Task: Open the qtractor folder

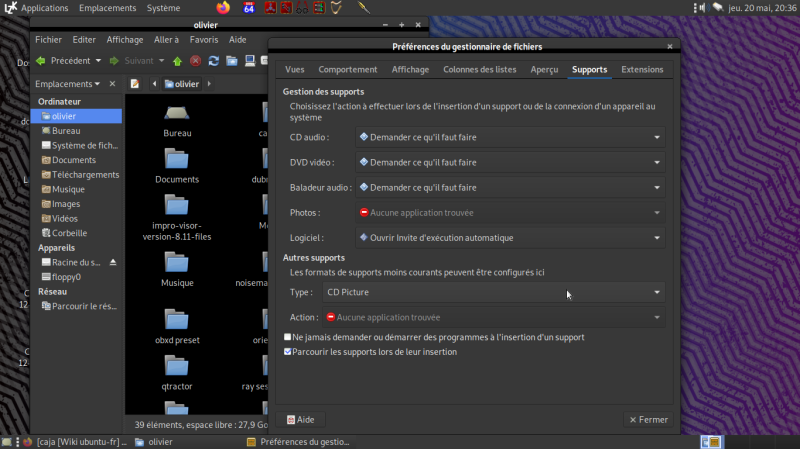Action: (x=177, y=373)
